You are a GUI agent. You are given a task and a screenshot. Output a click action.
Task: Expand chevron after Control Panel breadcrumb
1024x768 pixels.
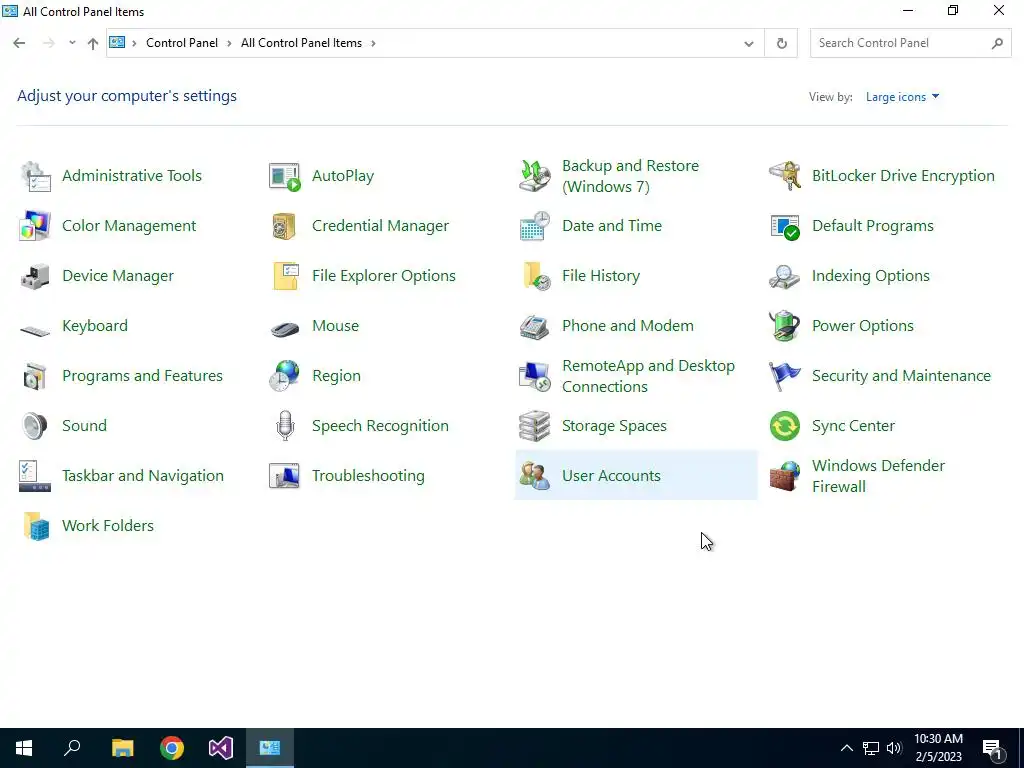[229, 43]
